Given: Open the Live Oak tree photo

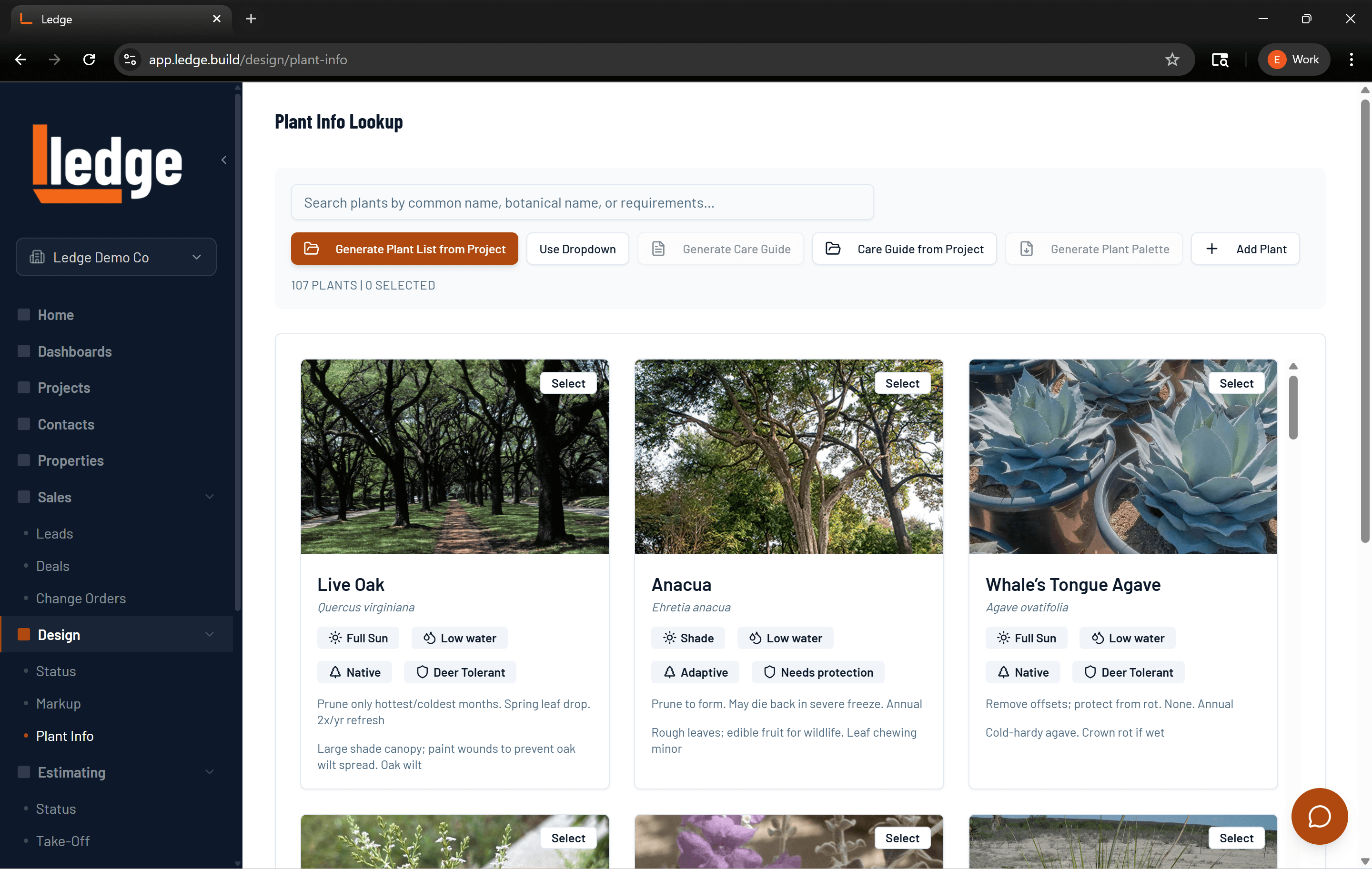Looking at the screenshot, I should [454, 456].
